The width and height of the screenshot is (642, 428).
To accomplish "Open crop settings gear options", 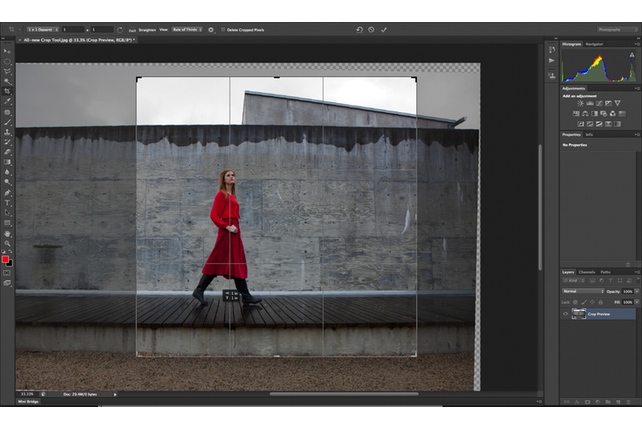I will (x=211, y=30).
